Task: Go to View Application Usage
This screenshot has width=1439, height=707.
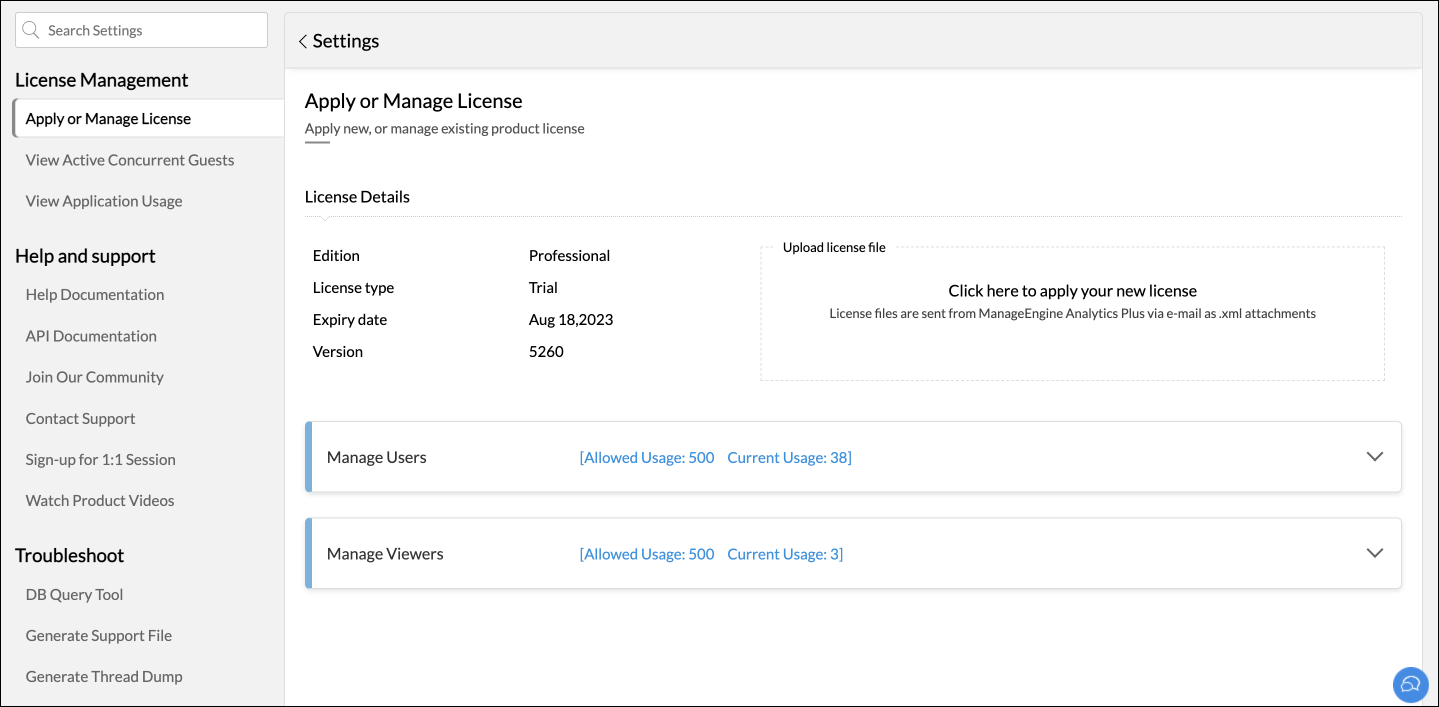Action: pyautogui.click(x=104, y=201)
